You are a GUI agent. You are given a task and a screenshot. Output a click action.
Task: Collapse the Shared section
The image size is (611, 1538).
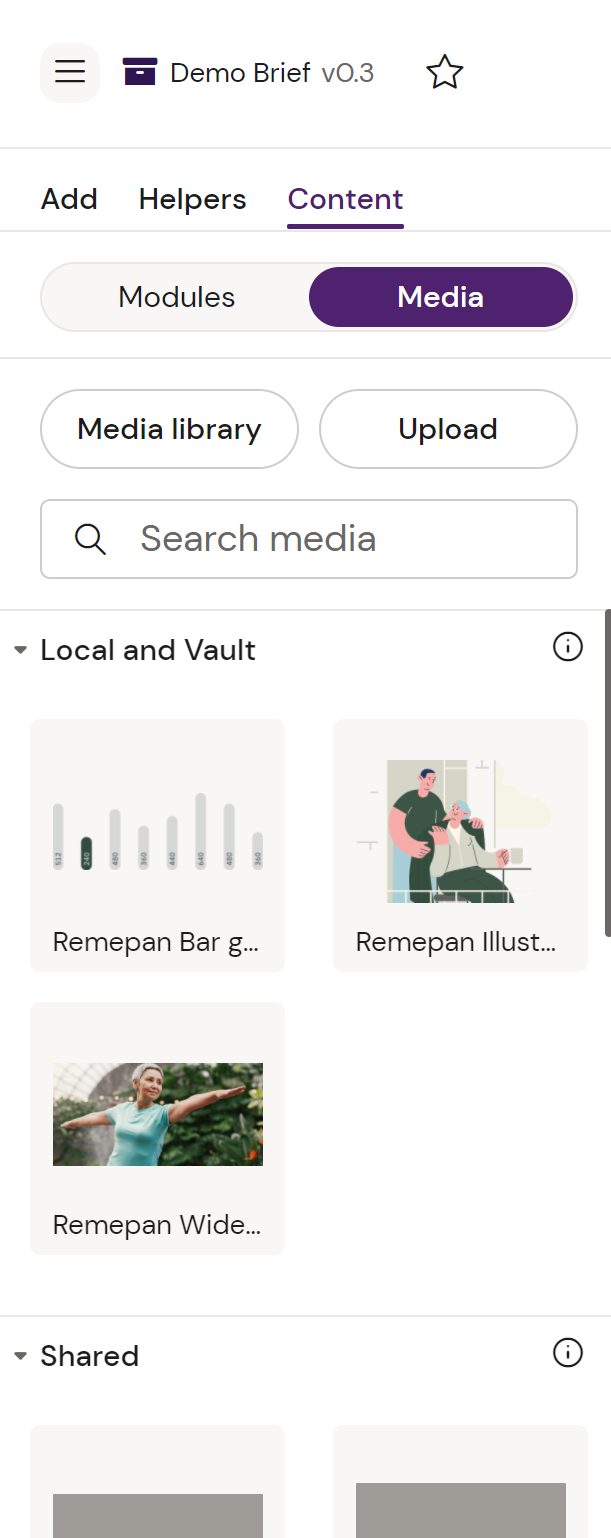coord(21,1357)
